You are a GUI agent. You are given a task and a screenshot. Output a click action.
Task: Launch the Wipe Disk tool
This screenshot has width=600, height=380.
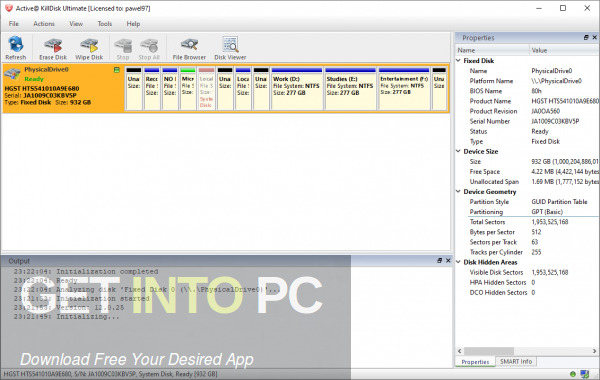pyautogui.click(x=89, y=49)
